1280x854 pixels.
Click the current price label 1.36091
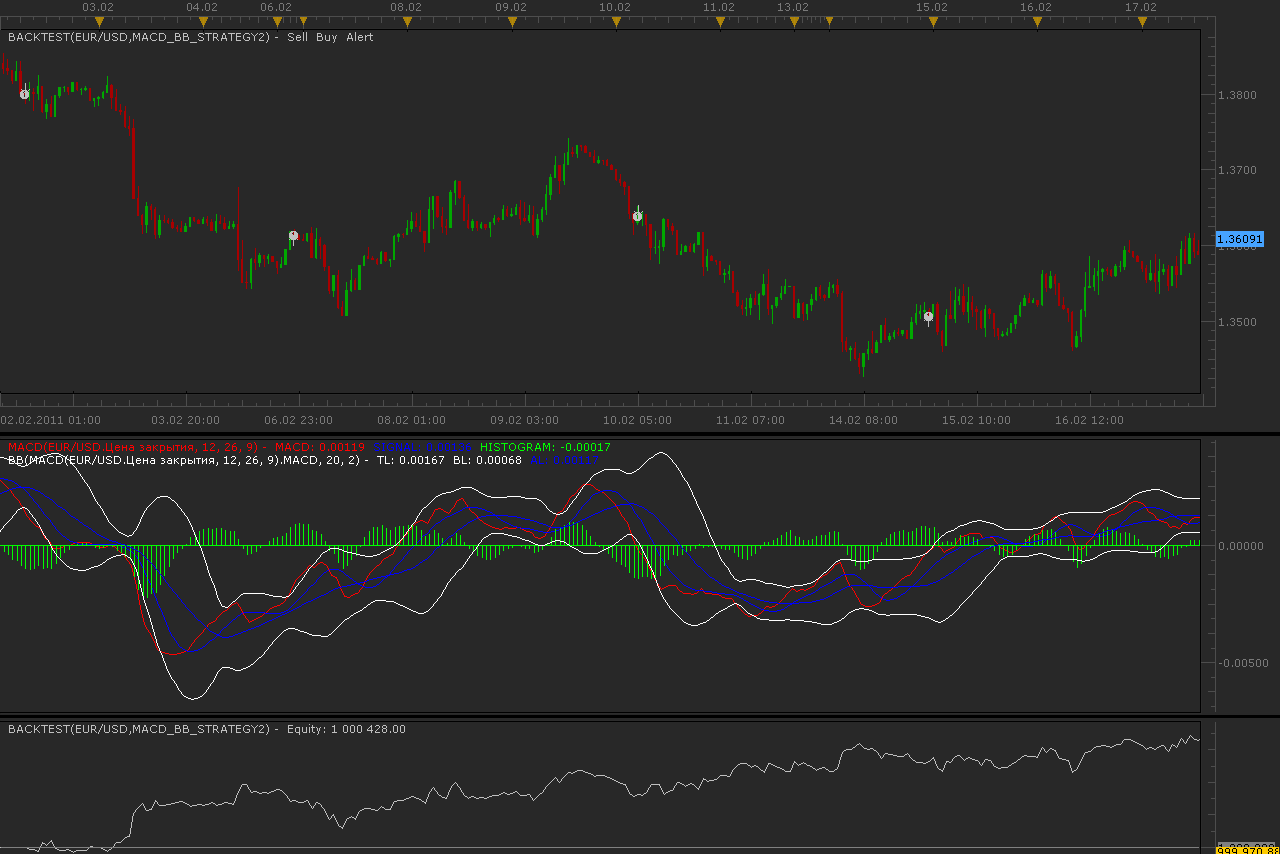click(x=1240, y=239)
